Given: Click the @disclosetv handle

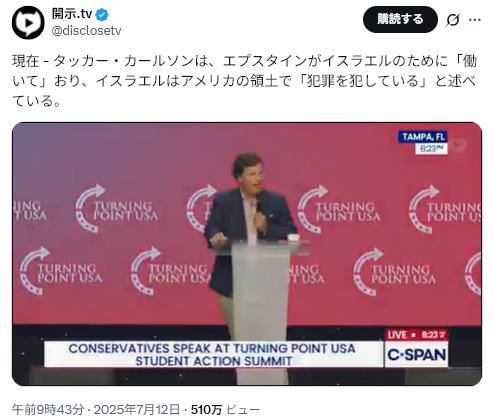Looking at the screenshot, I should pos(86,31).
